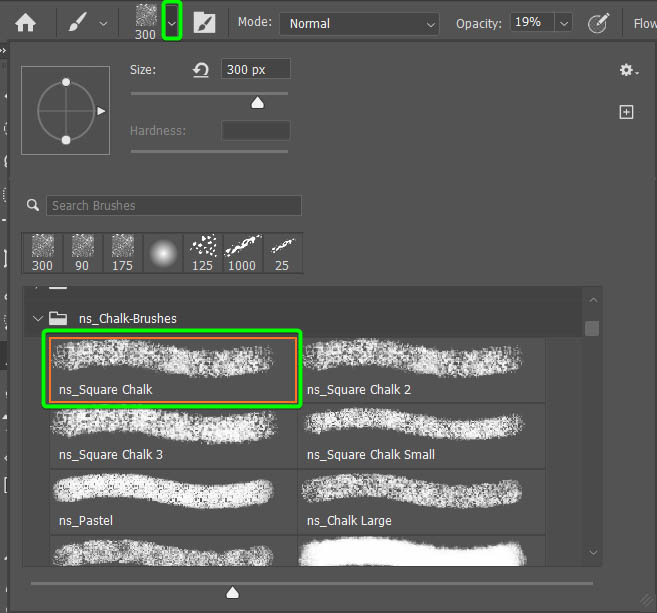Click the brush angle and roundness preview

coord(66,111)
